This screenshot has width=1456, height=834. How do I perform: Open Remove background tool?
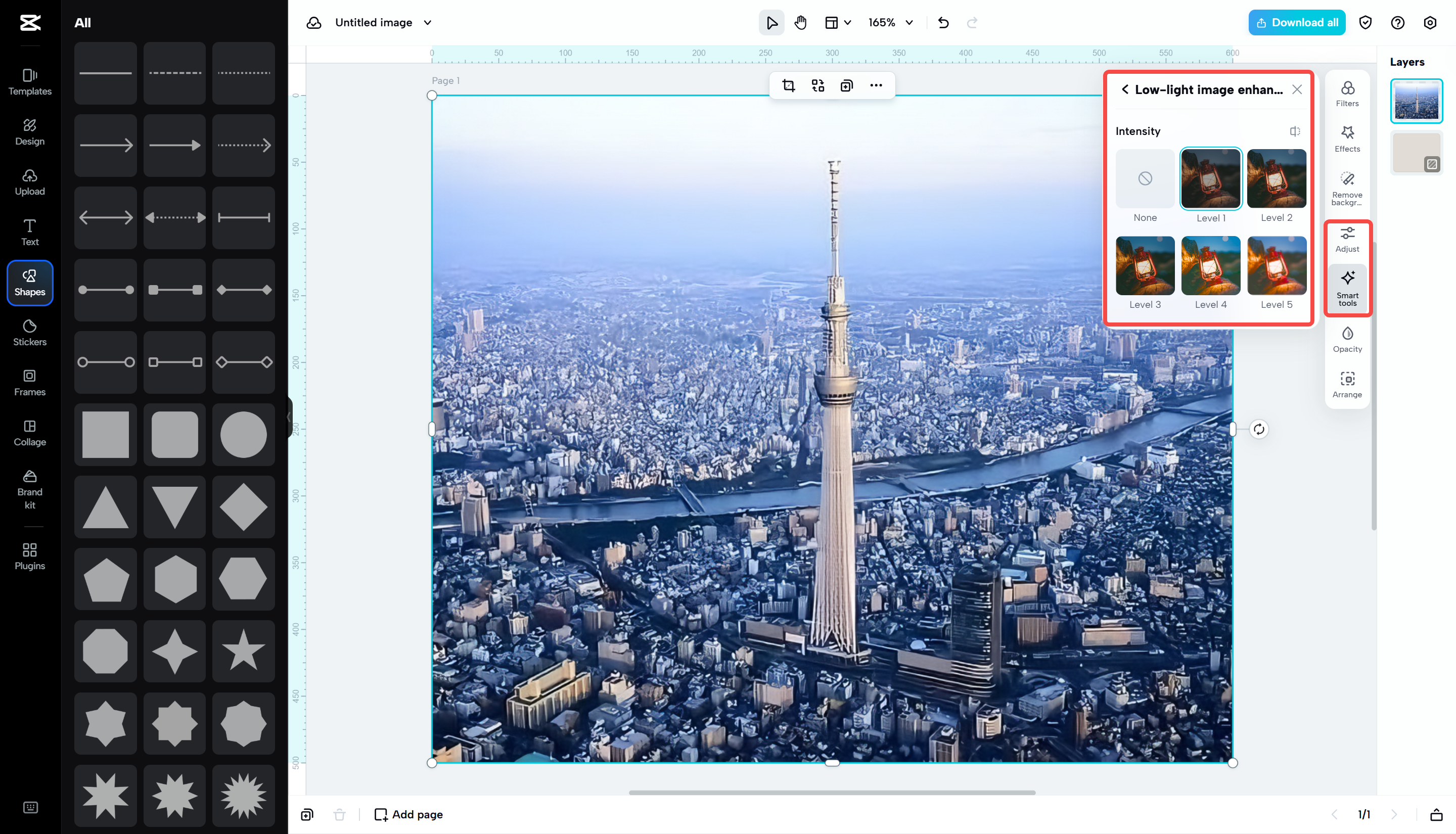pos(1347,189)
